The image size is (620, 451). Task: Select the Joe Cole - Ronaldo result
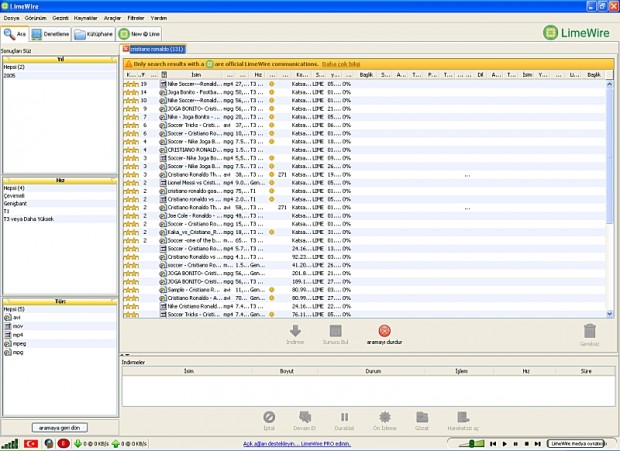[364, 216]
